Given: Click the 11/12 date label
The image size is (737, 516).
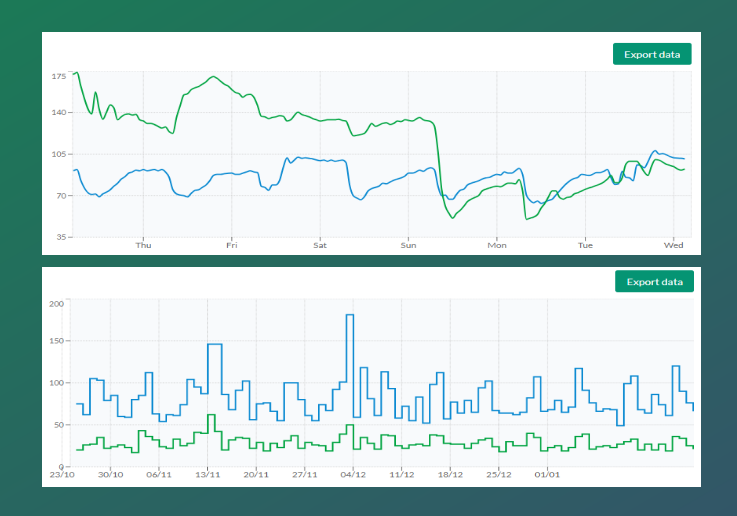Looking at the screenshot, I should point(402,475).
